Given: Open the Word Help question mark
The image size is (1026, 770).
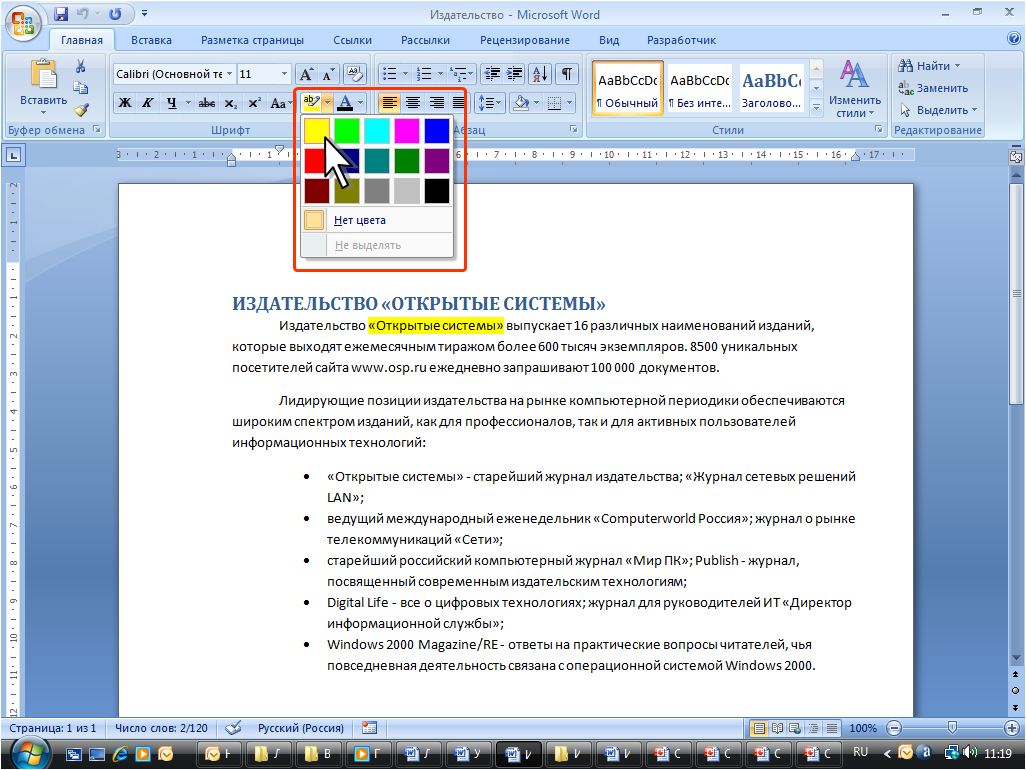Looking at the screenshot, I should 1014,39.
